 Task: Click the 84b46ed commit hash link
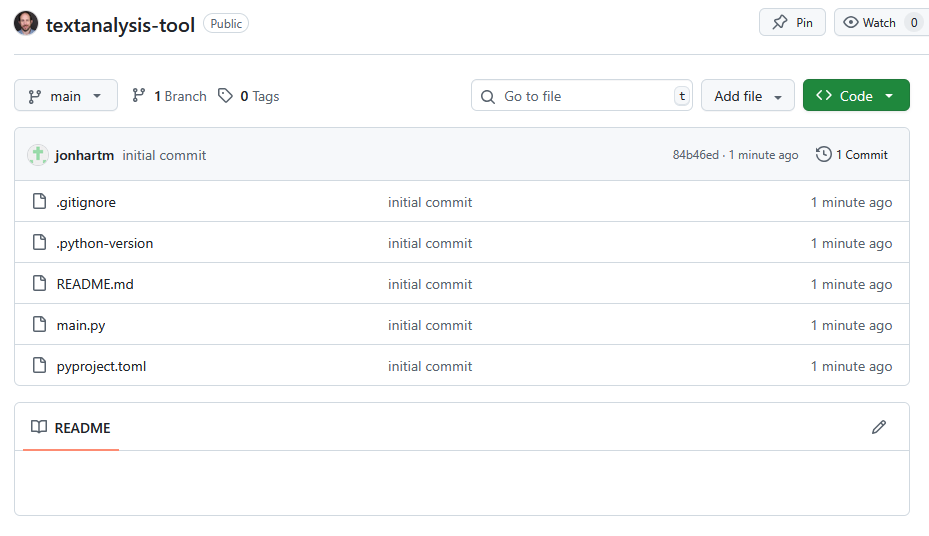click(x=695, y=155)
